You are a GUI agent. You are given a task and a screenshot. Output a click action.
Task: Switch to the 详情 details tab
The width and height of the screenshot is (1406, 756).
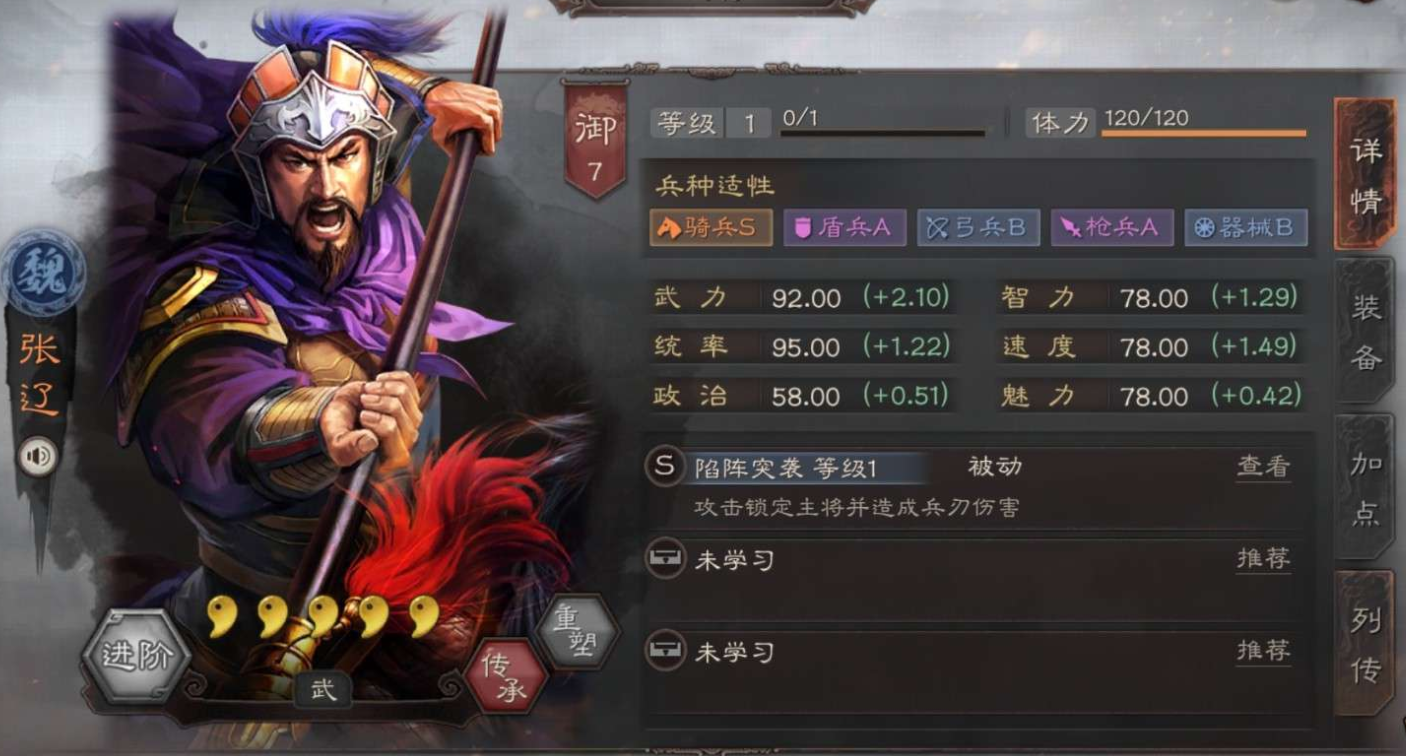1365,175
